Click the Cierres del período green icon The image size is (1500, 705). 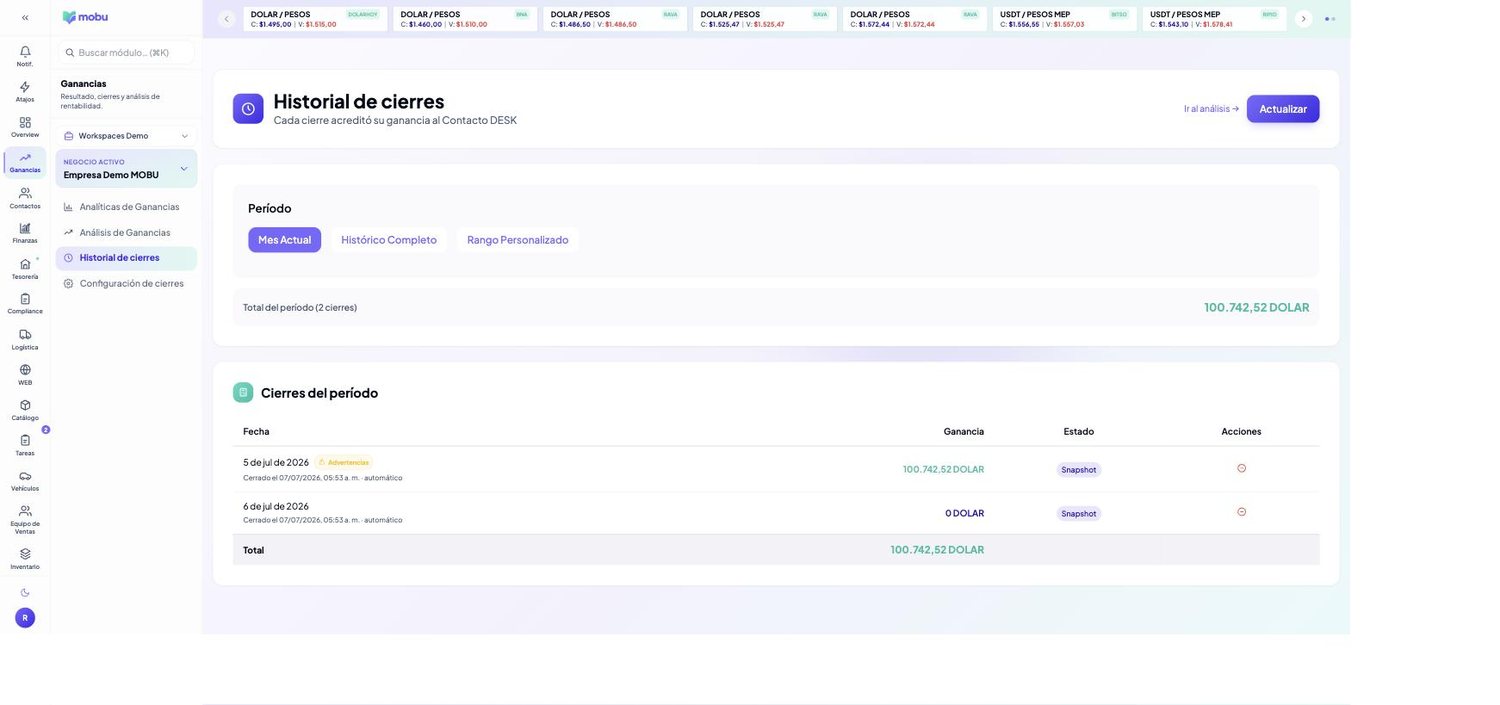click(243, 392)
